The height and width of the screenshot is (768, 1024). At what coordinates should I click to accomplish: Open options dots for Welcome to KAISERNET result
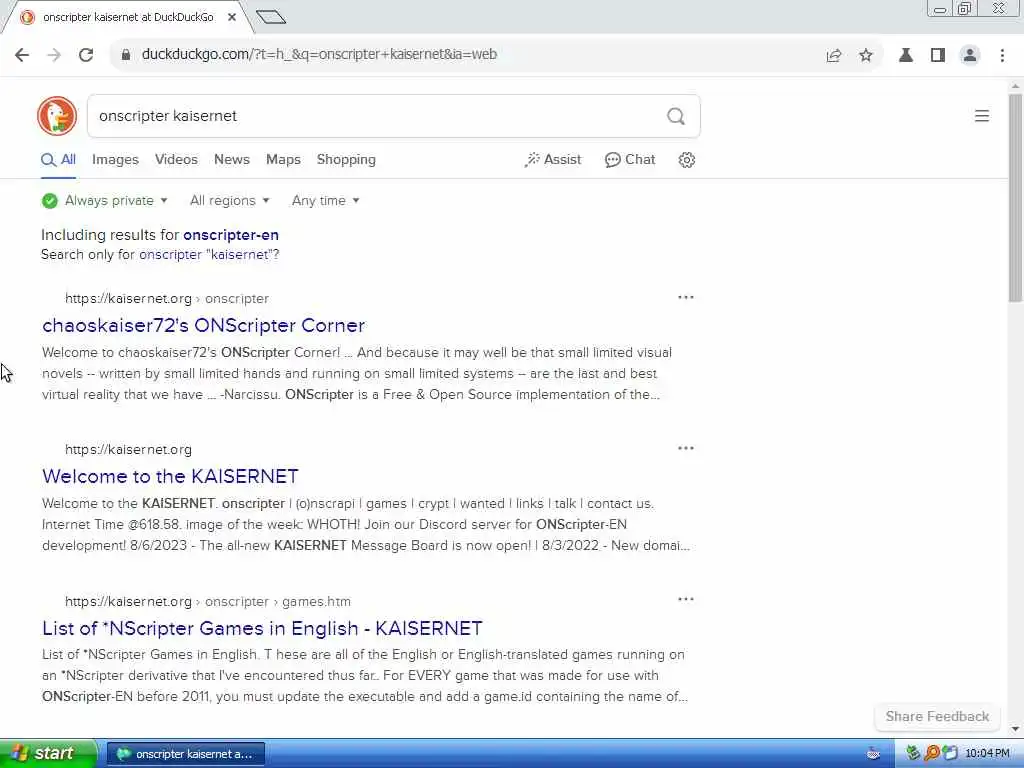coord(686,449)
